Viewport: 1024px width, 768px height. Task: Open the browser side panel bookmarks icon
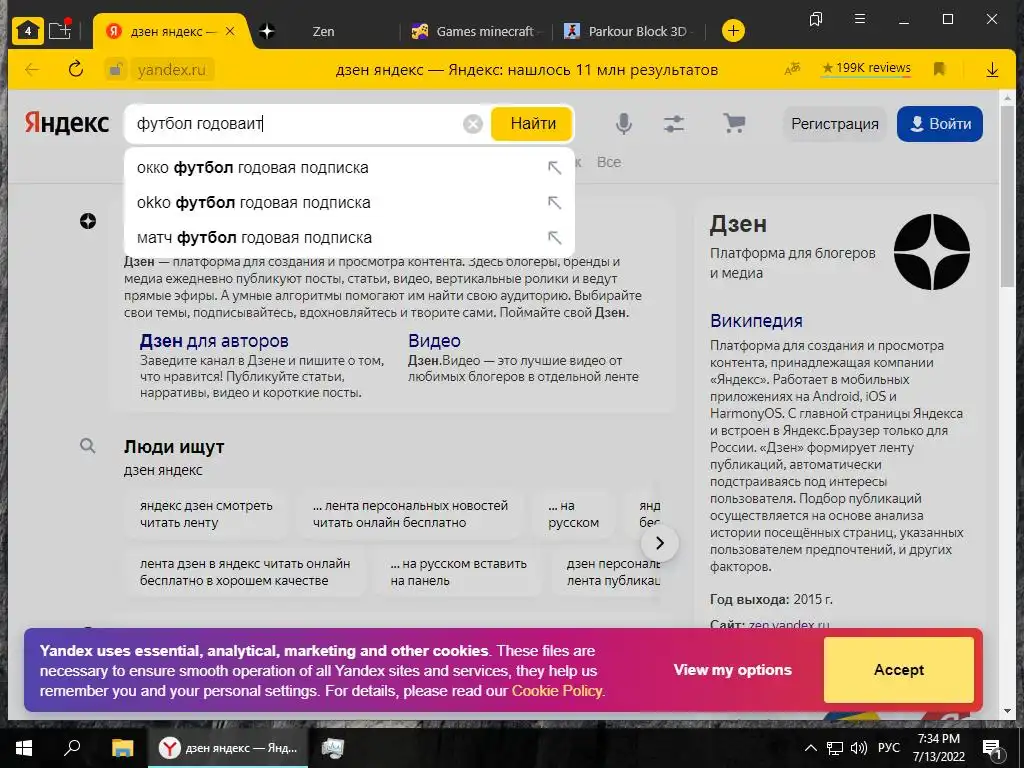(x=816, y=20)
